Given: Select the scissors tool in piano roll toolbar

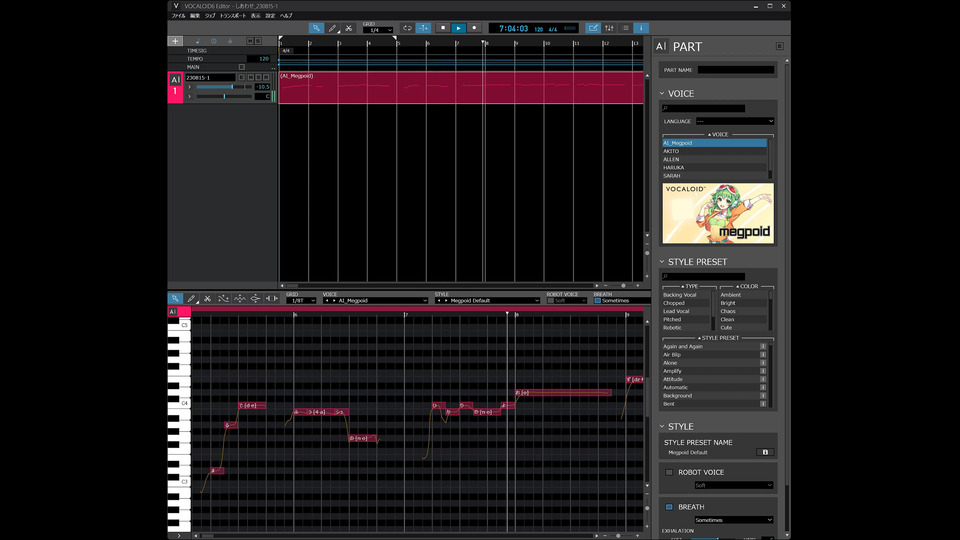Looking at the screenshot, I should (x=207, y=299).
